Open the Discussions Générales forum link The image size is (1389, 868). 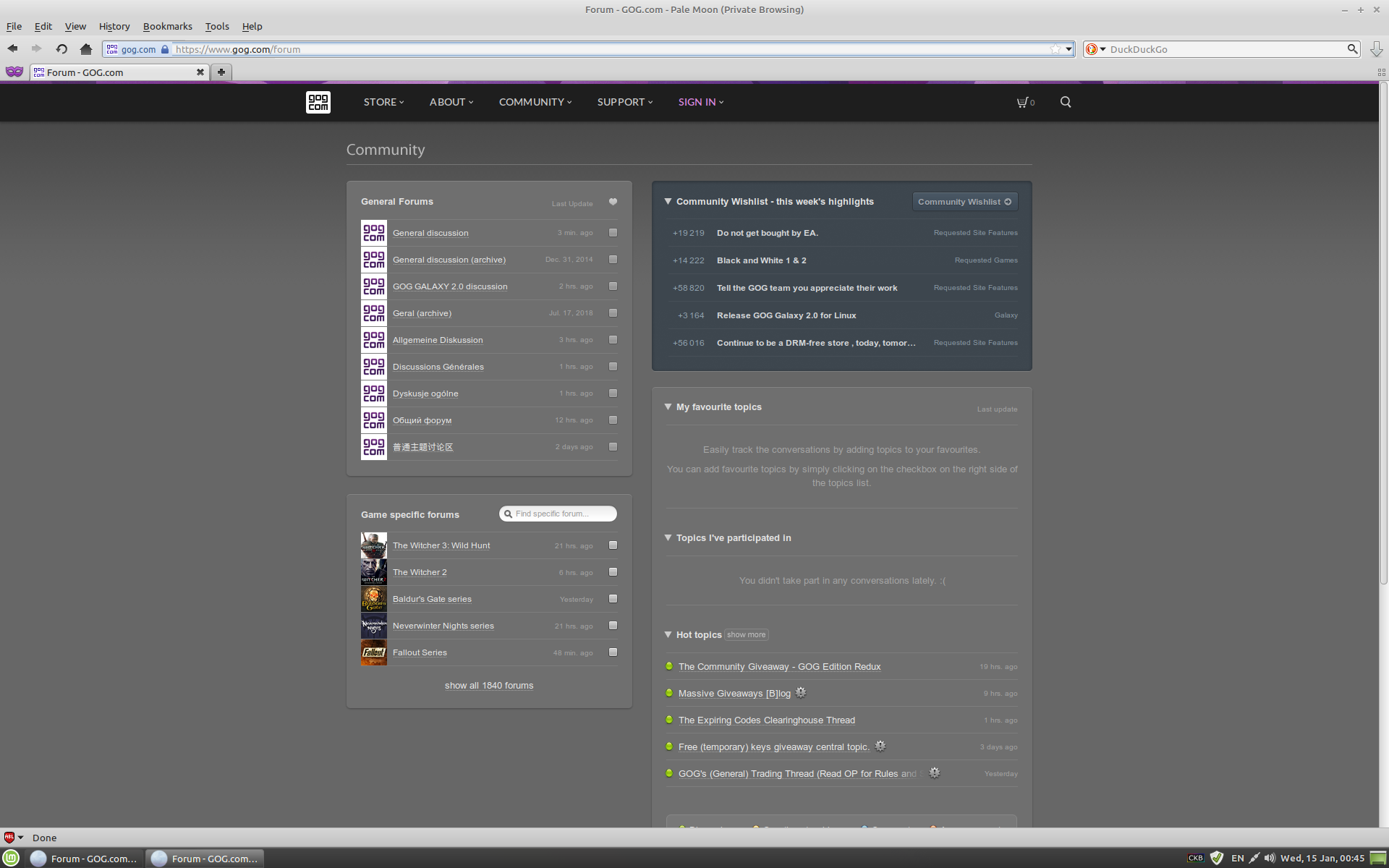tap(438, 367)
